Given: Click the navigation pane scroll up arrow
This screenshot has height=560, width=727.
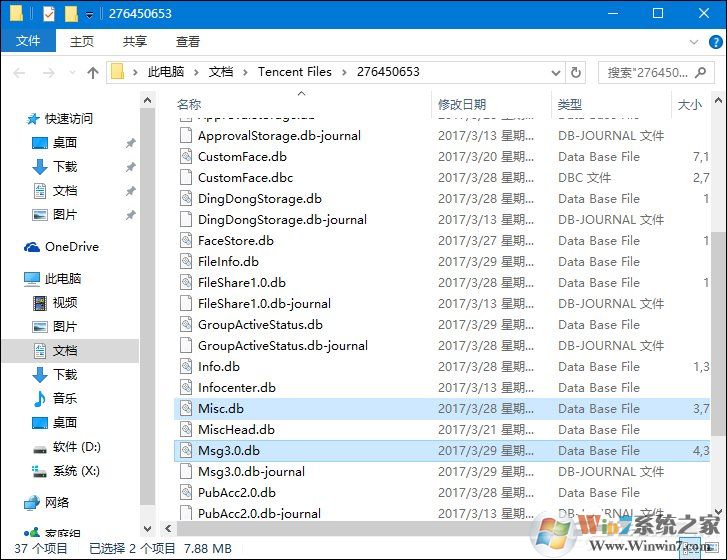Looking at the screenshot, I should pyautogui.click(x=147, y=100).
